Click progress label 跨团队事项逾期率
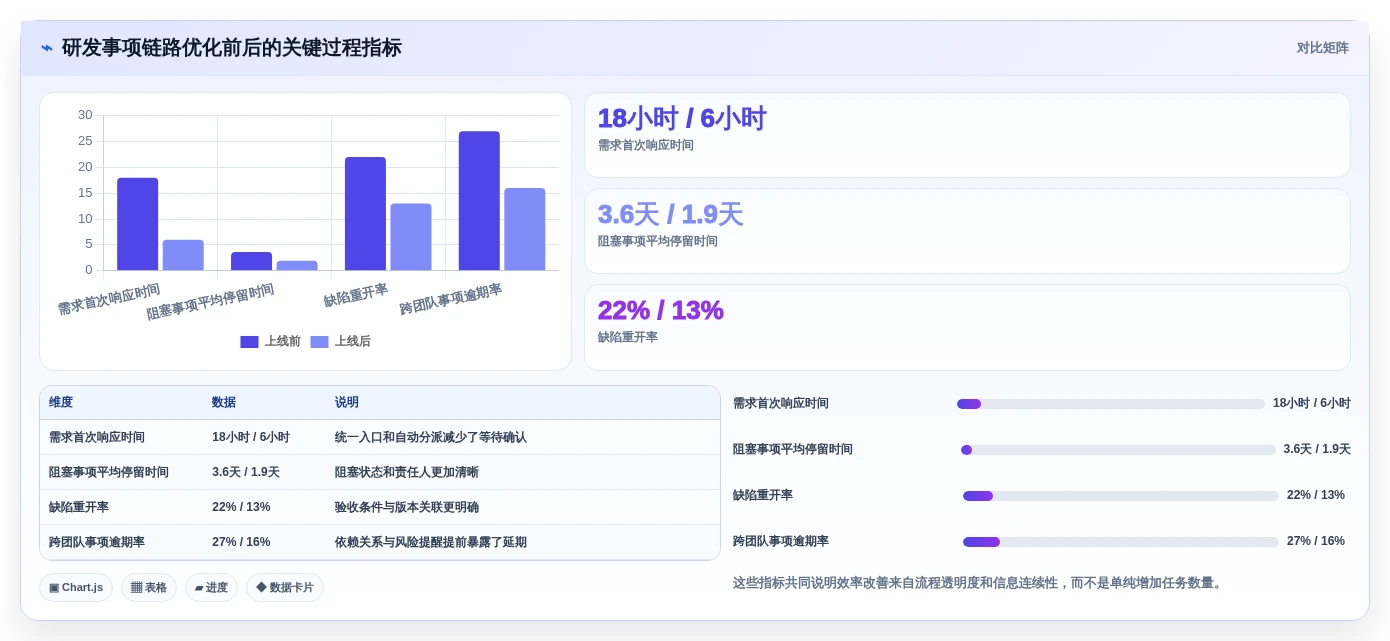Screen dimensions: 1390x641 [x=781, y=542]
